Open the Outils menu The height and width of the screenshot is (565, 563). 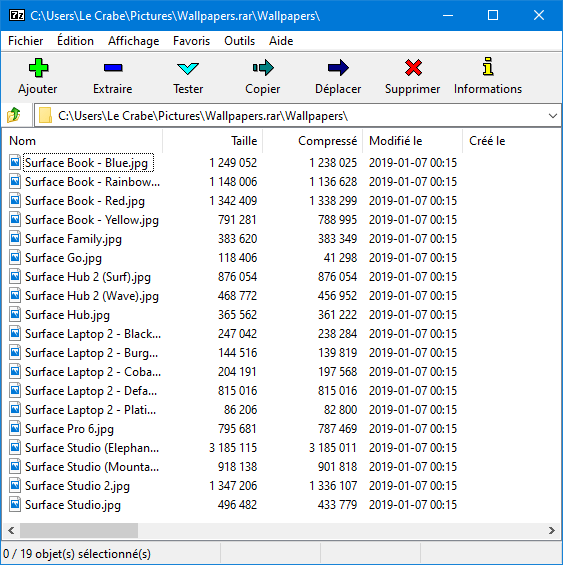pos(239,41)
